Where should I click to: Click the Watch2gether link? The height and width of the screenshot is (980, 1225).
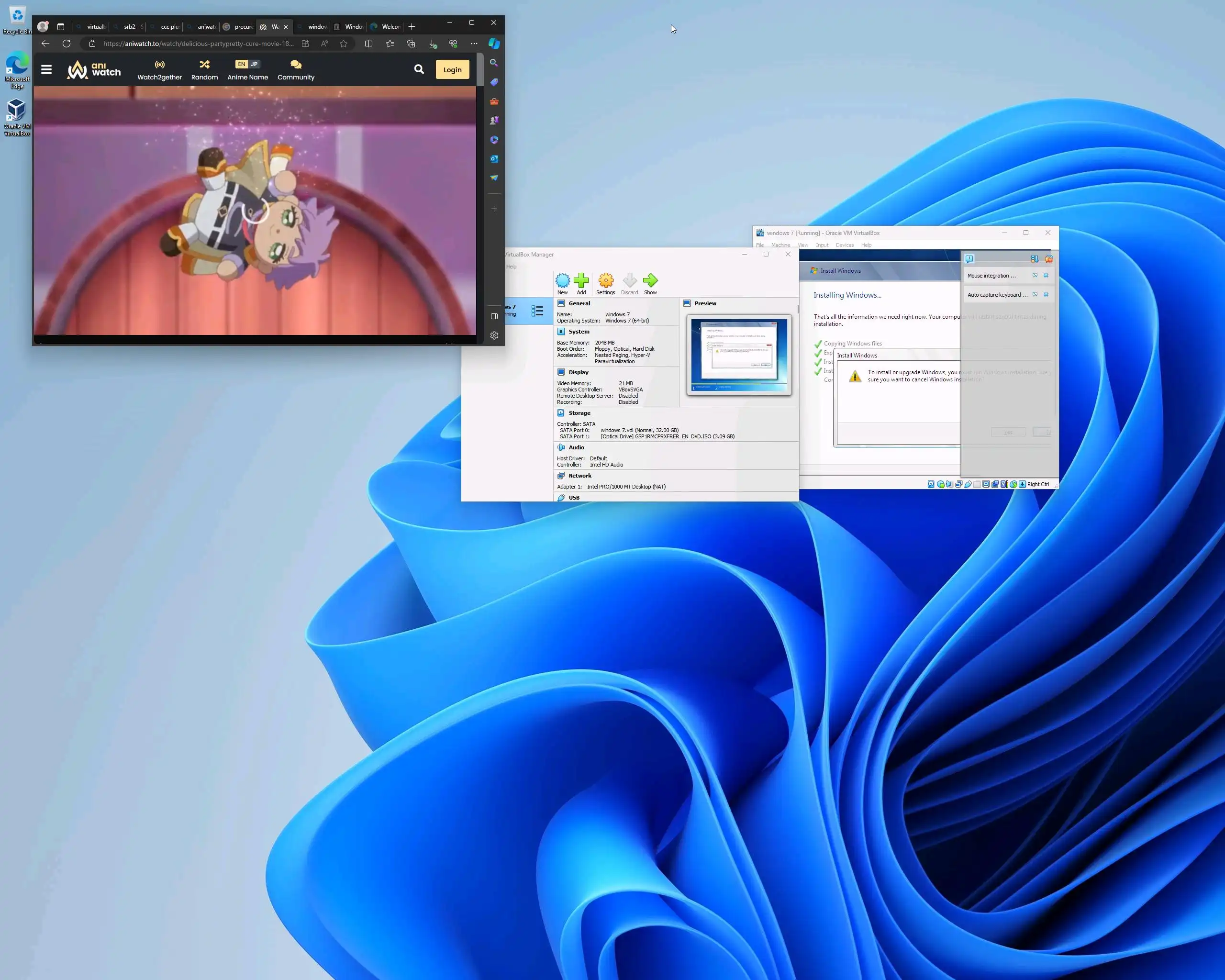pyautogui.click(x=160, y=70)
